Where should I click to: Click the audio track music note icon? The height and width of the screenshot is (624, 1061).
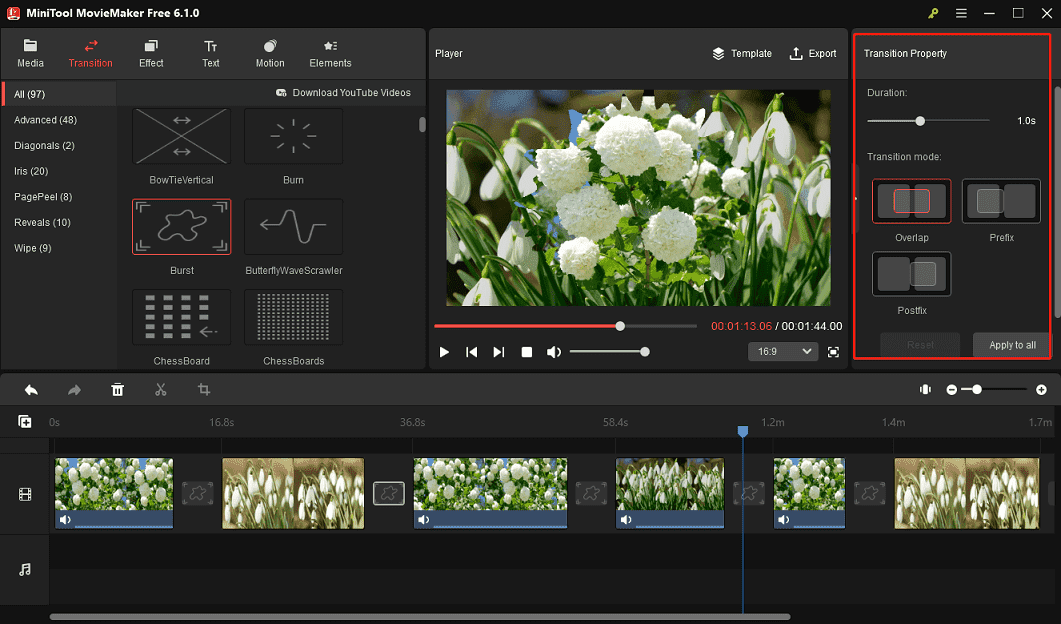click(x=25, y=570)
